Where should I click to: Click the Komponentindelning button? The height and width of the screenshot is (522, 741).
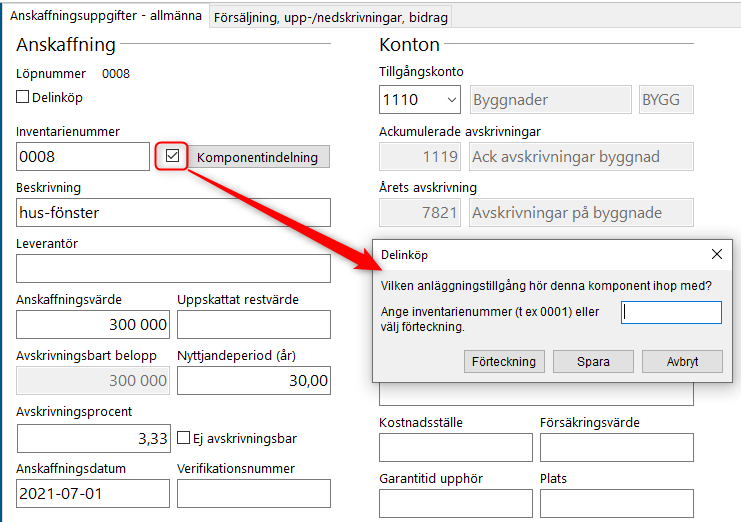tap(258, 157)
